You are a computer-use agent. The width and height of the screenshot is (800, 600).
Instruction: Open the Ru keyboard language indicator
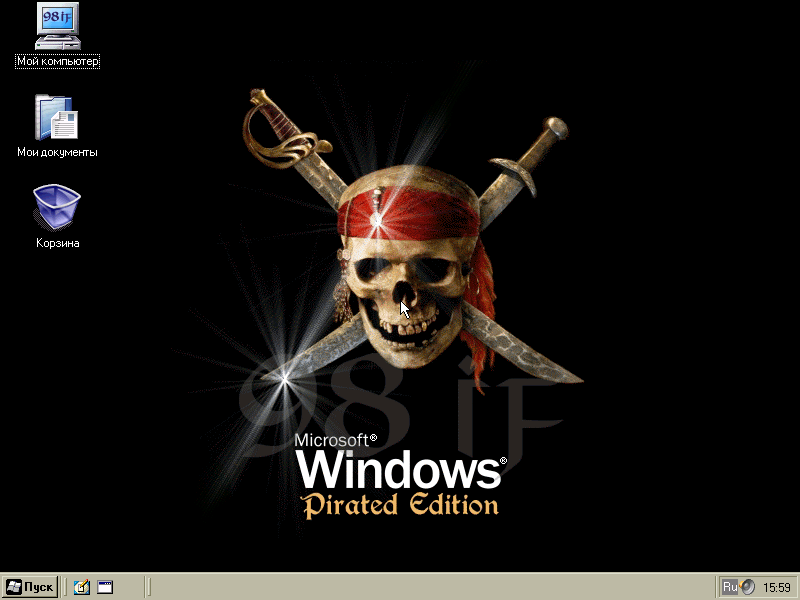730,587
